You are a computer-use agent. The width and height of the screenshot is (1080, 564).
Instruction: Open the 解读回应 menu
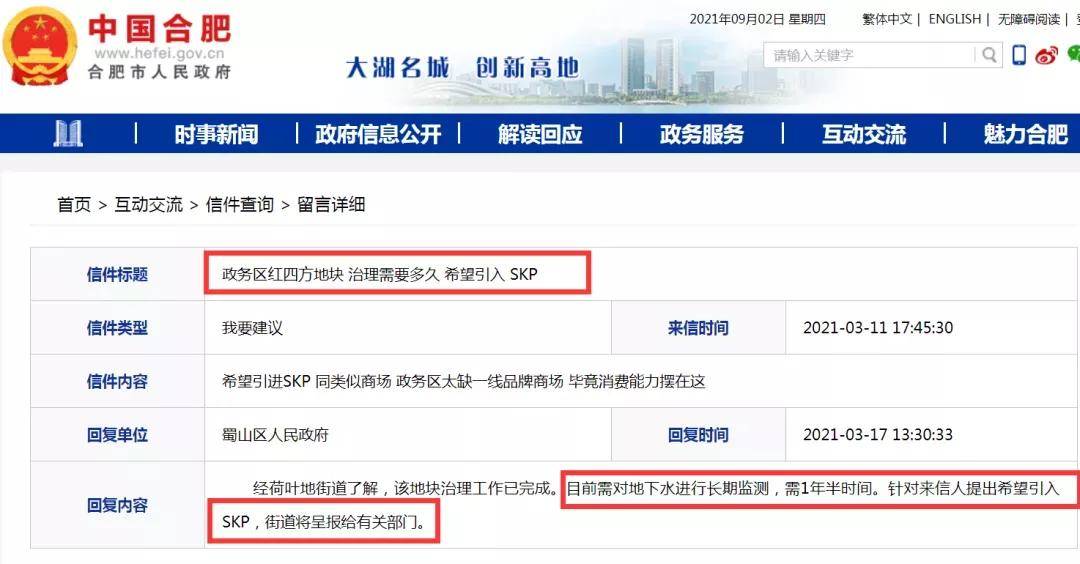[x=540, y=134]
